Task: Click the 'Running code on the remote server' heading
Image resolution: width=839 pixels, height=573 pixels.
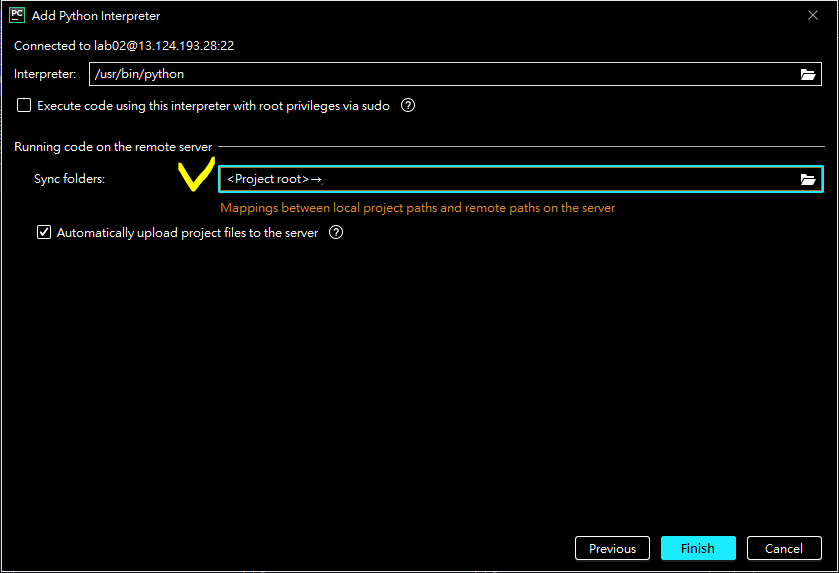Action: click(113, 147)
